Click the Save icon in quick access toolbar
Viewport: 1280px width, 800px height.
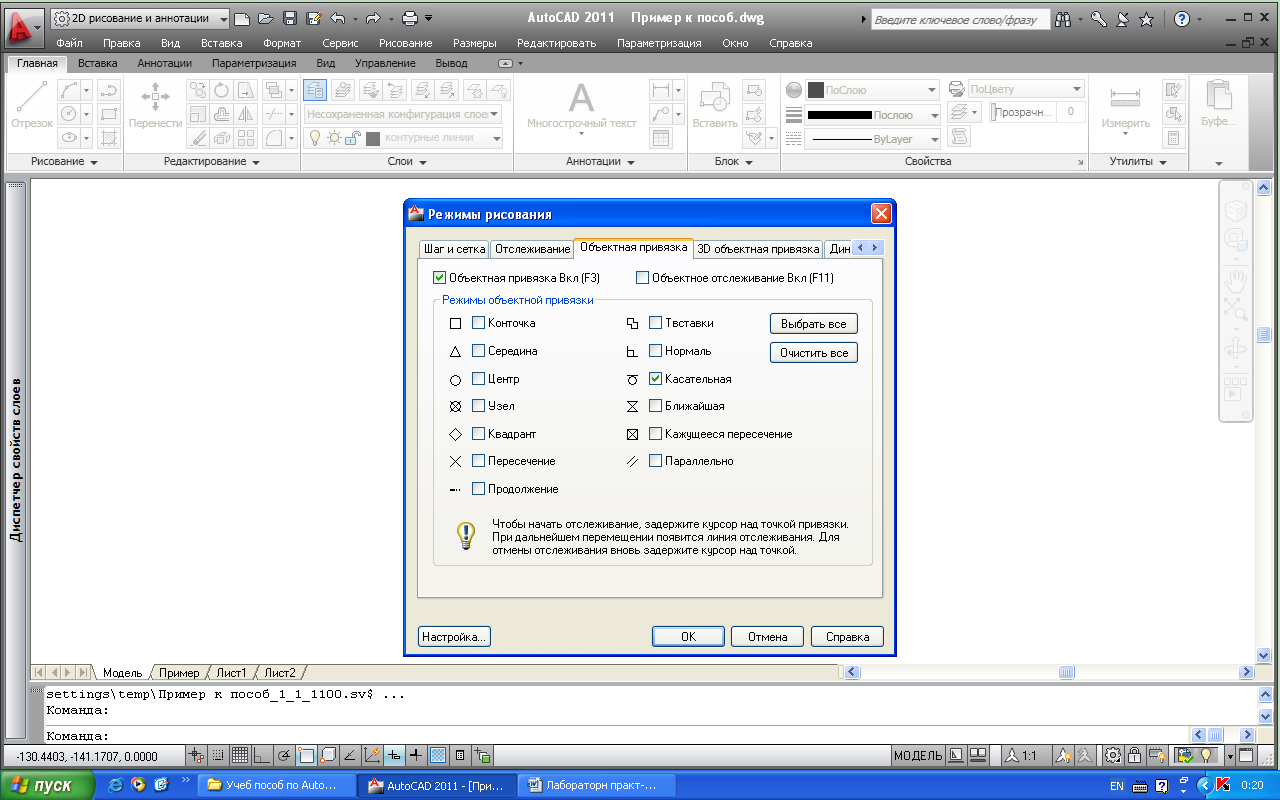tap(290, 18)
